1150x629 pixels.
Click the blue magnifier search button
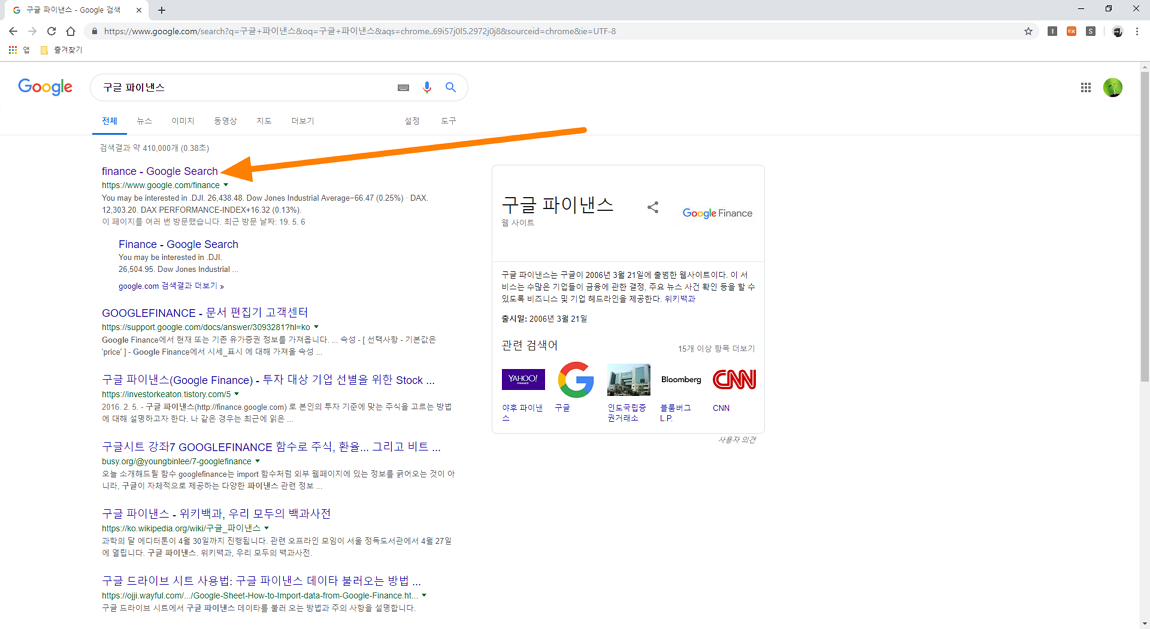(450, 87)
